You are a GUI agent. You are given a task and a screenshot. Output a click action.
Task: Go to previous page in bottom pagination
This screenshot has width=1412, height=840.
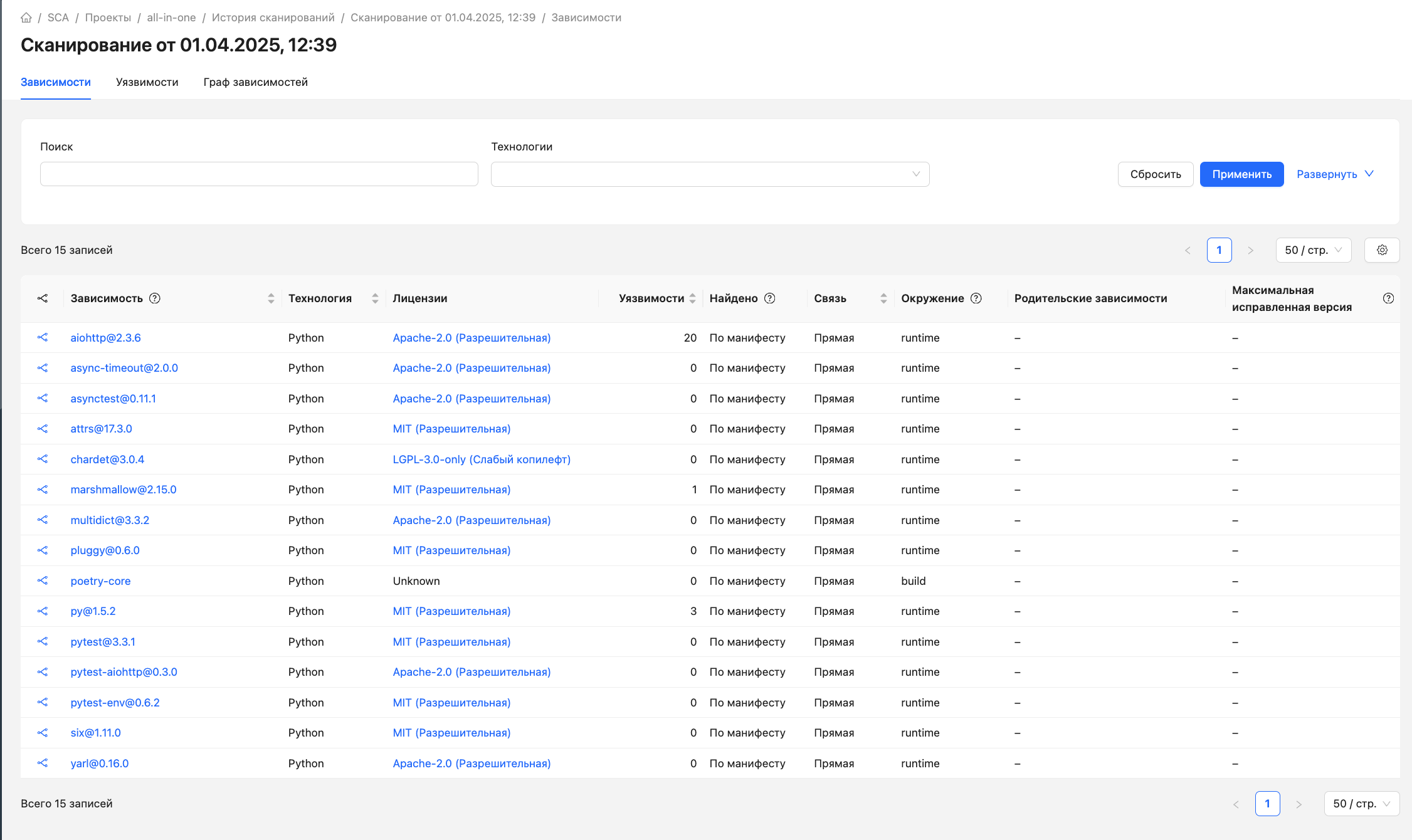click(x=1236, y=804)
